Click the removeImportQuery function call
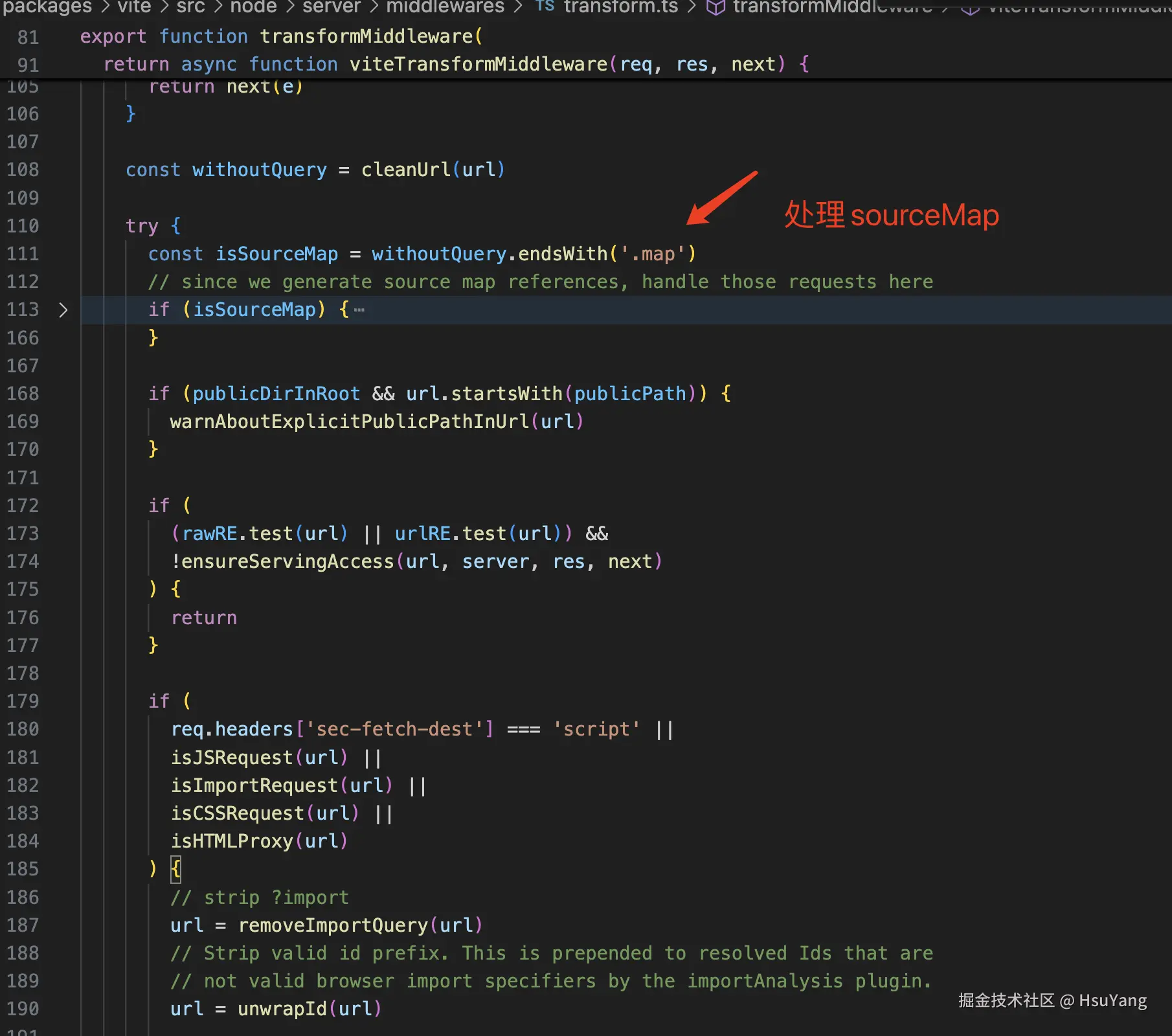 pyautogui.click(x=333, y=925)
